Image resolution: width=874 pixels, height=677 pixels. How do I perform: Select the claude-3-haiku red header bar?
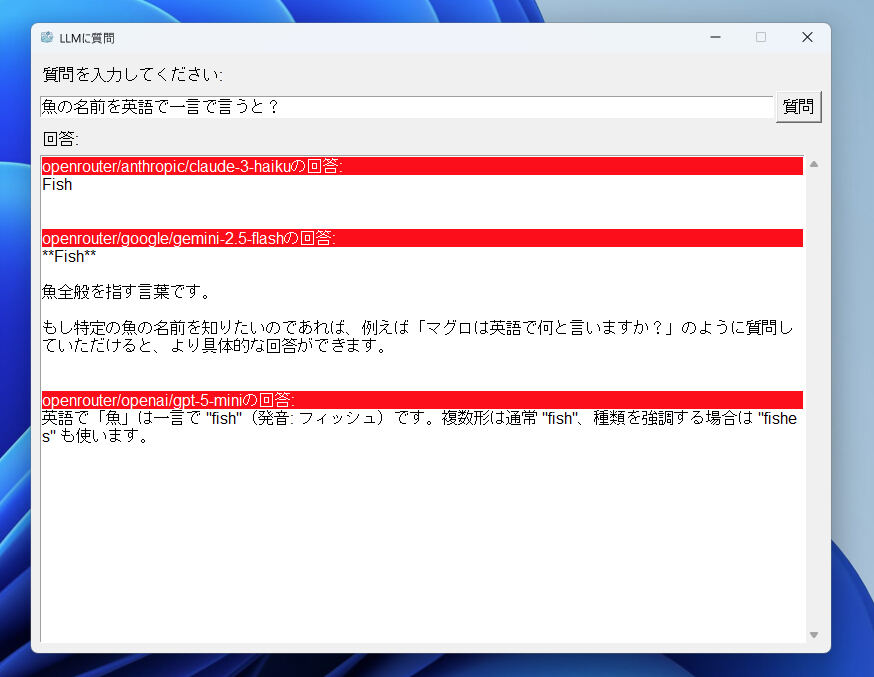420,166
